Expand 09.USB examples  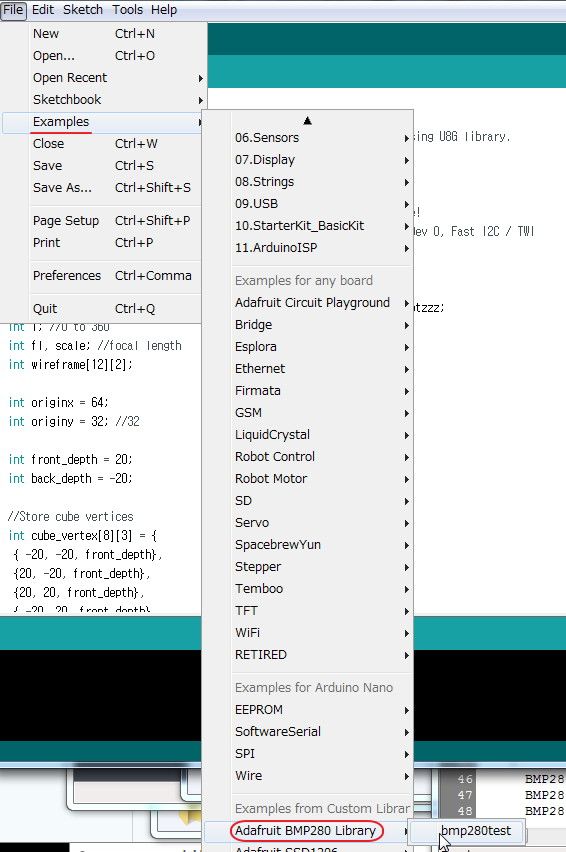coord(308,204)
